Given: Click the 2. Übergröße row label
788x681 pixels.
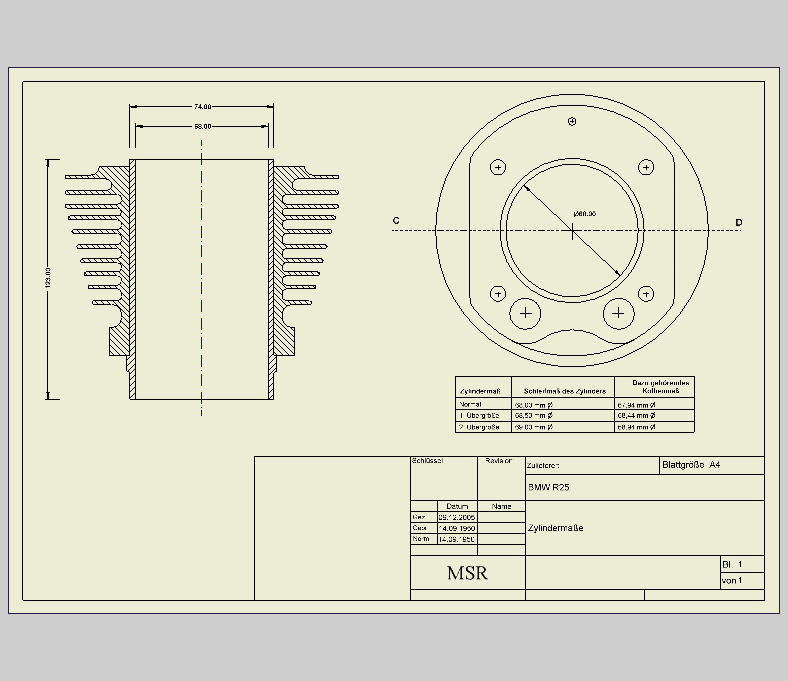Looking at the screenshot, I should 479,427.
